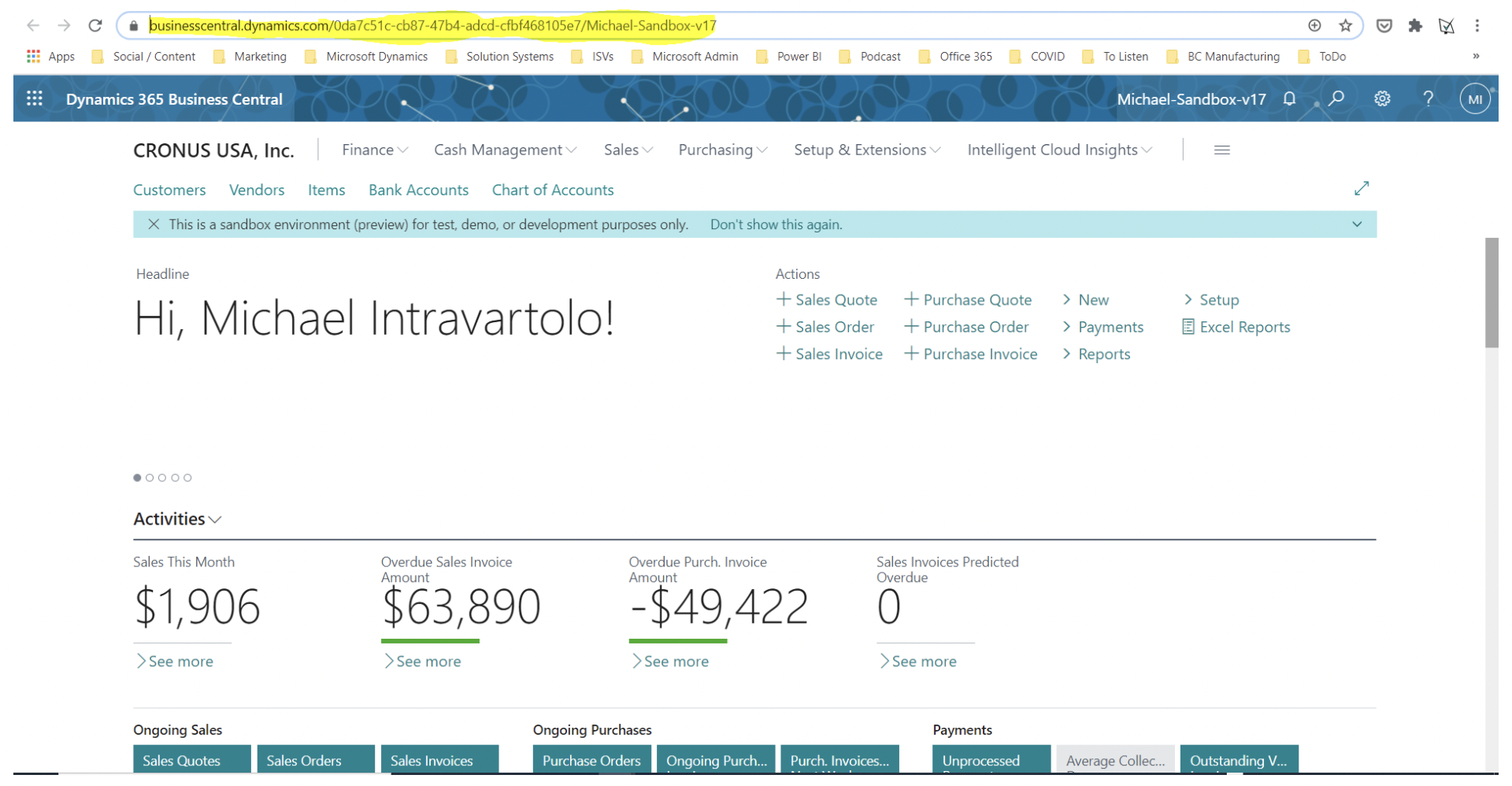Create a new Sales Invoice action
The width and height of the screenshot is (1512, 786).
(829, 354)
